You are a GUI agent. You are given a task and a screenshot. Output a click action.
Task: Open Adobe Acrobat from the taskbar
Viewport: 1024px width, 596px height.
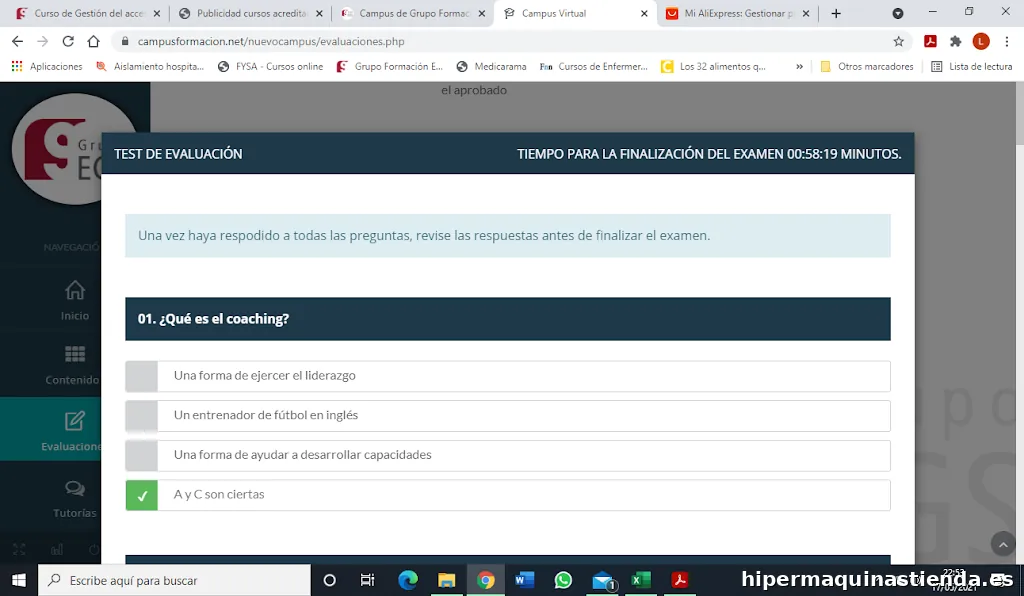point(680,580)
